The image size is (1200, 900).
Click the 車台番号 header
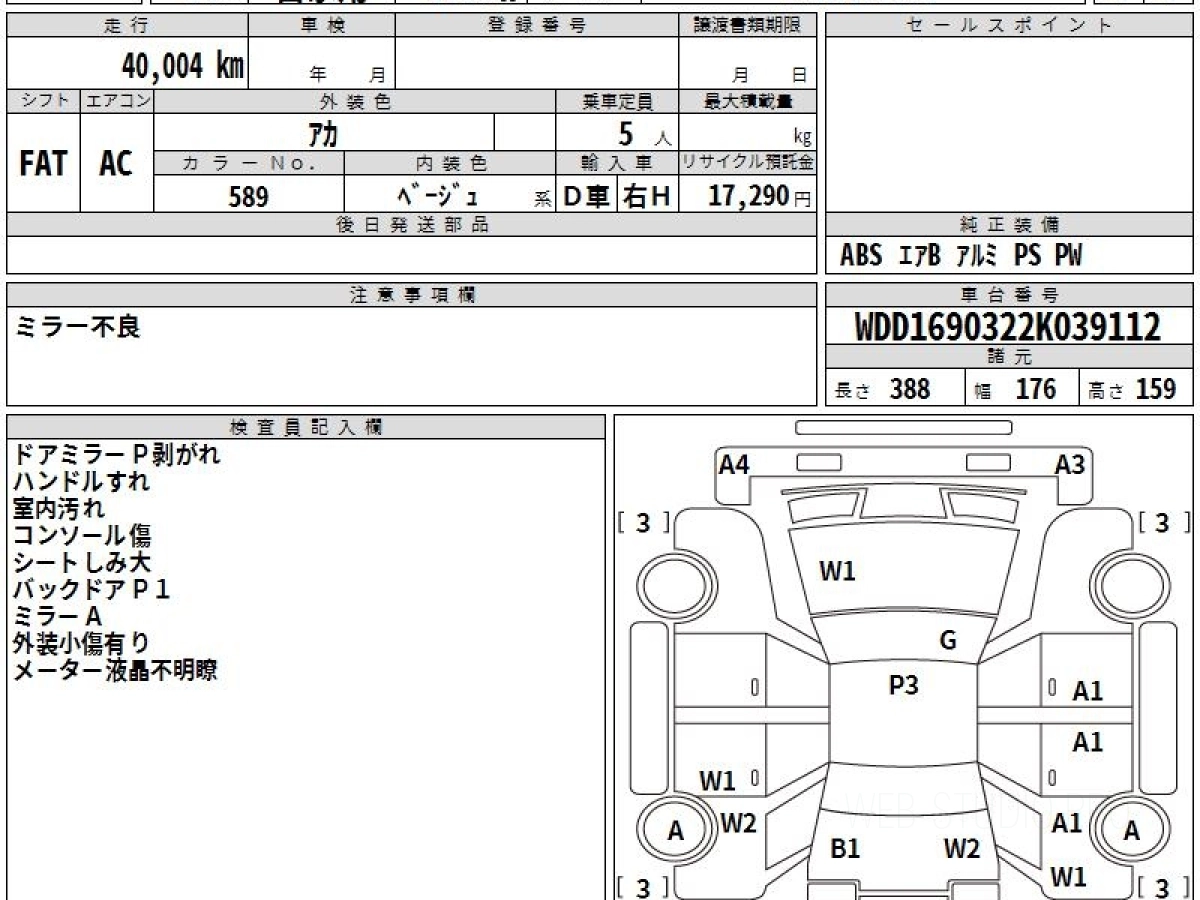click(x=1009, y=295)
